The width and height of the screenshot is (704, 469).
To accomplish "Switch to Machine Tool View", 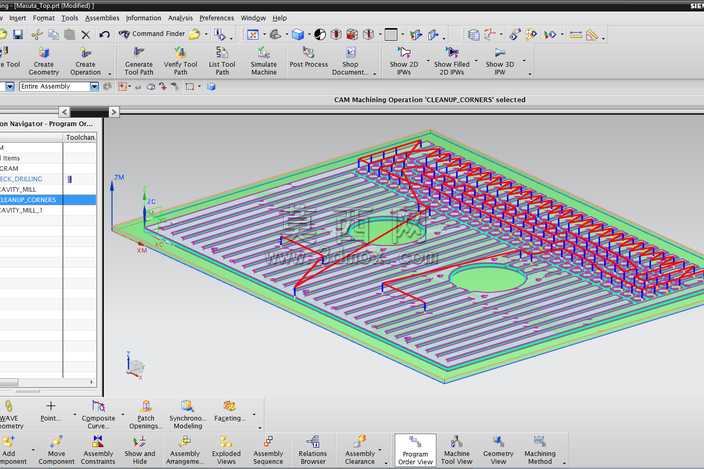I will point(457,450).
